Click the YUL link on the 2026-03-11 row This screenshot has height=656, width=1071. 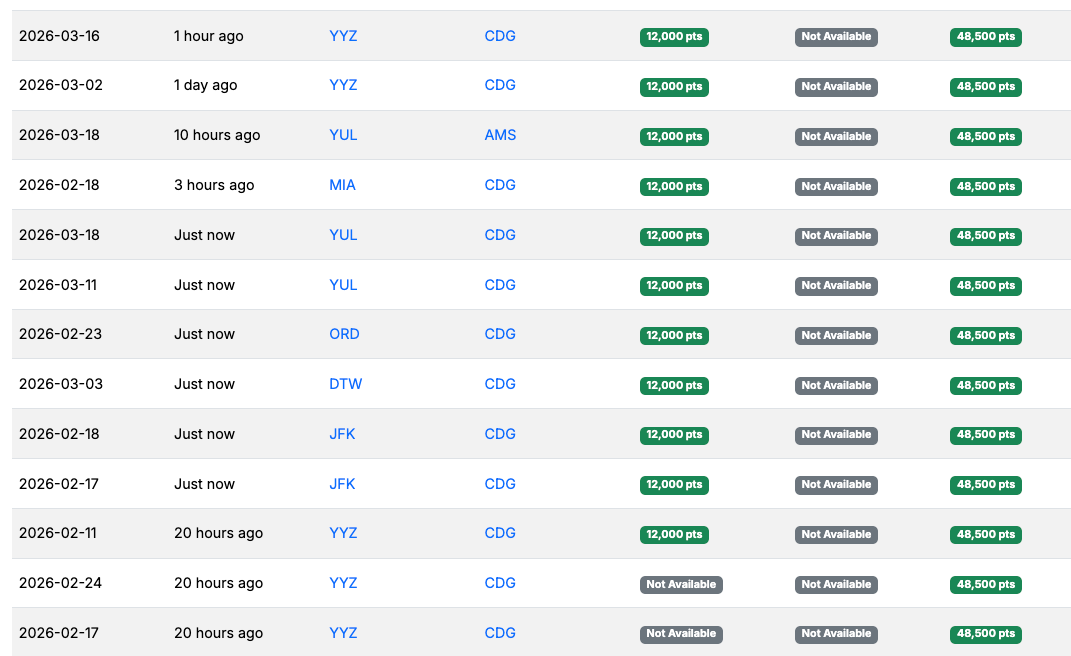343,285
